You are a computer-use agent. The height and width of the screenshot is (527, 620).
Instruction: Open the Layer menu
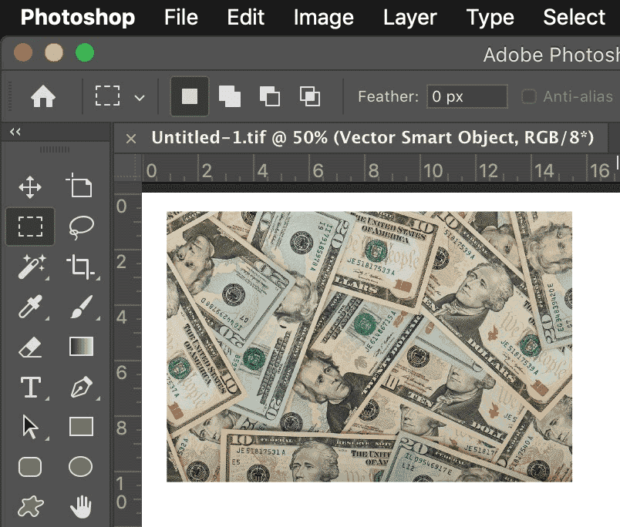click(x=410, y=18)
